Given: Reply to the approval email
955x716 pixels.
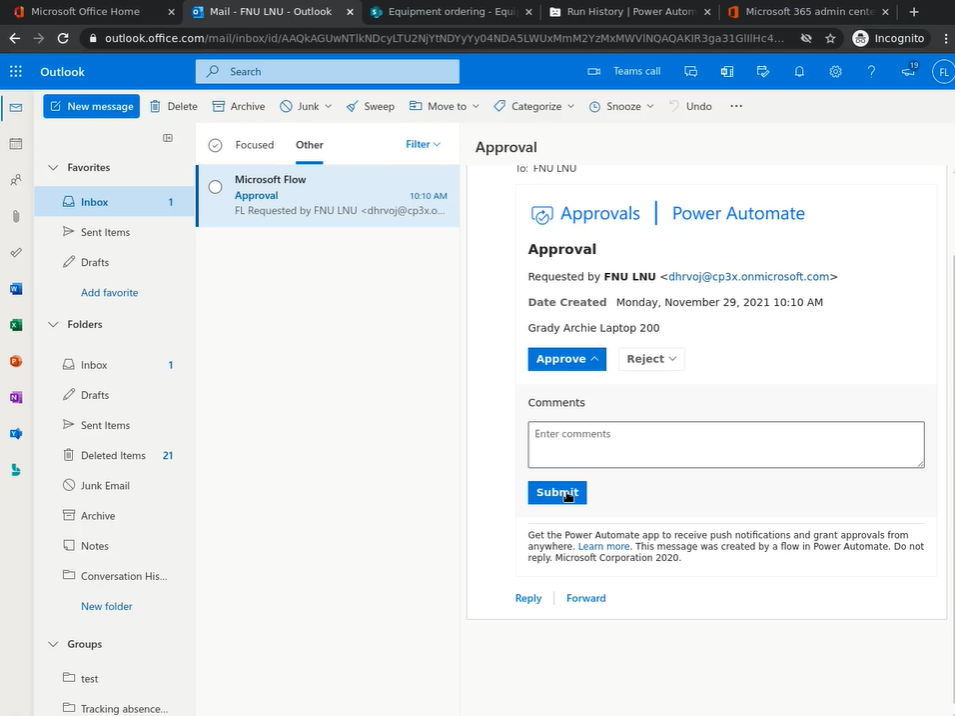Looking at the screenshot, I should [x=528, y=598].
